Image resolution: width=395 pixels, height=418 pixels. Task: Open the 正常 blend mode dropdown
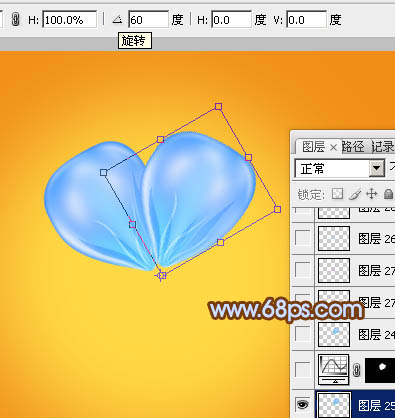339,169
